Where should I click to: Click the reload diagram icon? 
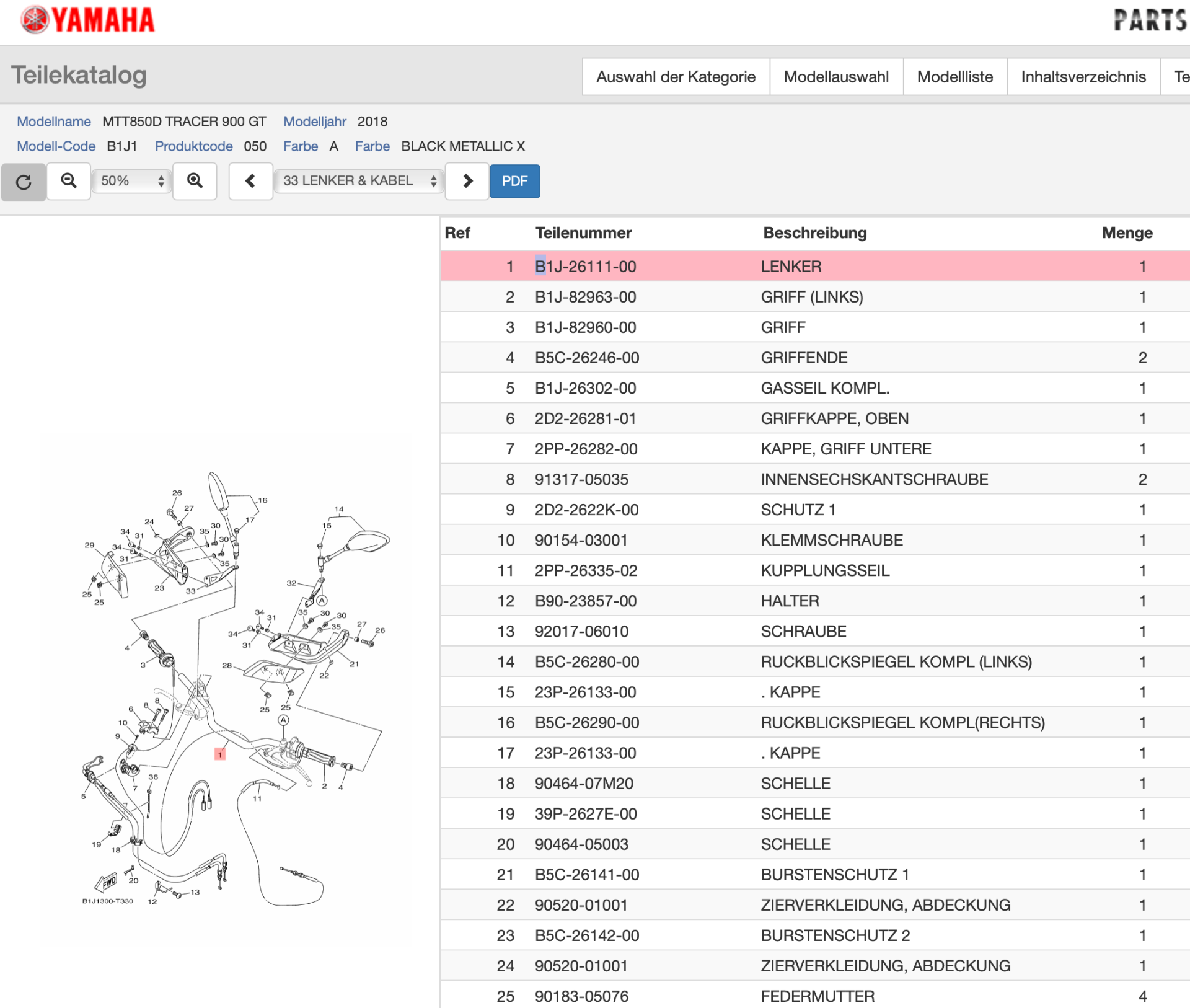[24, 182]
